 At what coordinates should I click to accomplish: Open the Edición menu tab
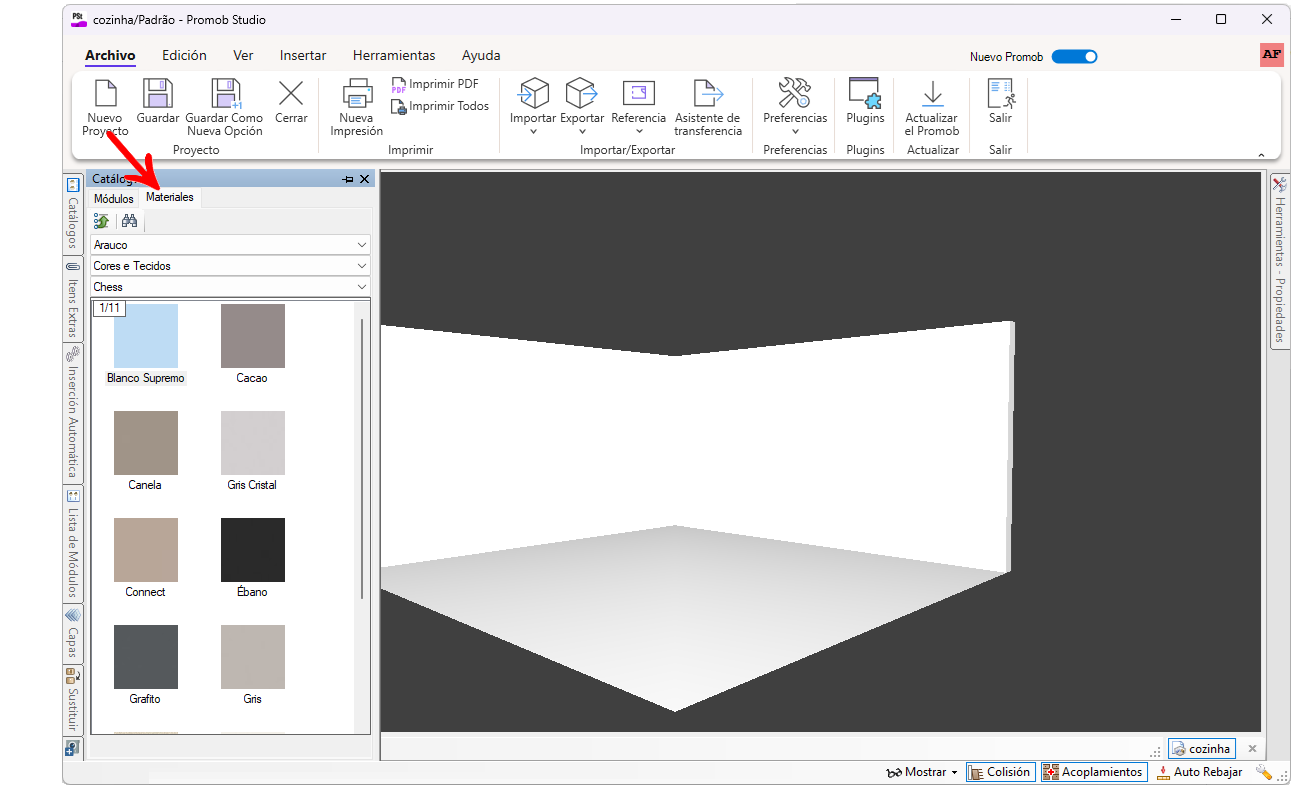tap(184, 56)
